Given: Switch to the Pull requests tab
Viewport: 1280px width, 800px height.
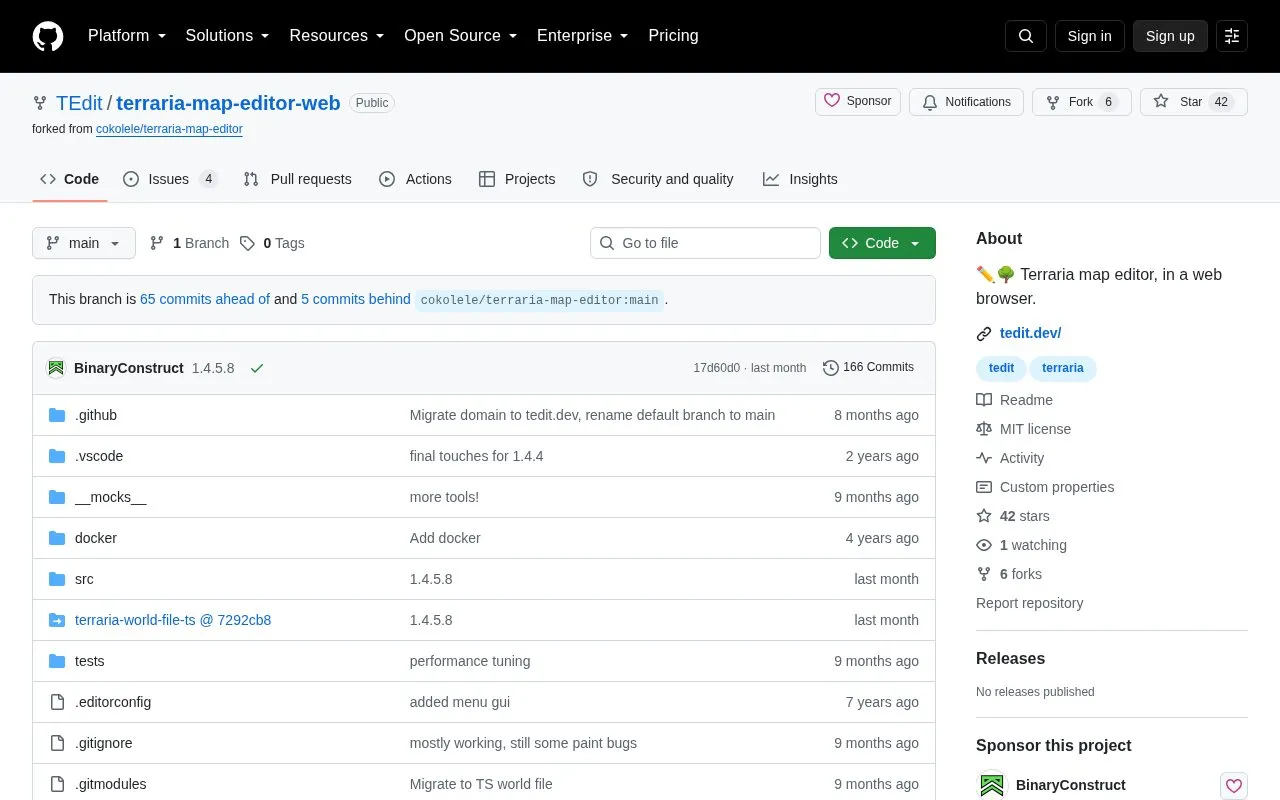Looking at the screenshot, I should (x=298, y=179).
